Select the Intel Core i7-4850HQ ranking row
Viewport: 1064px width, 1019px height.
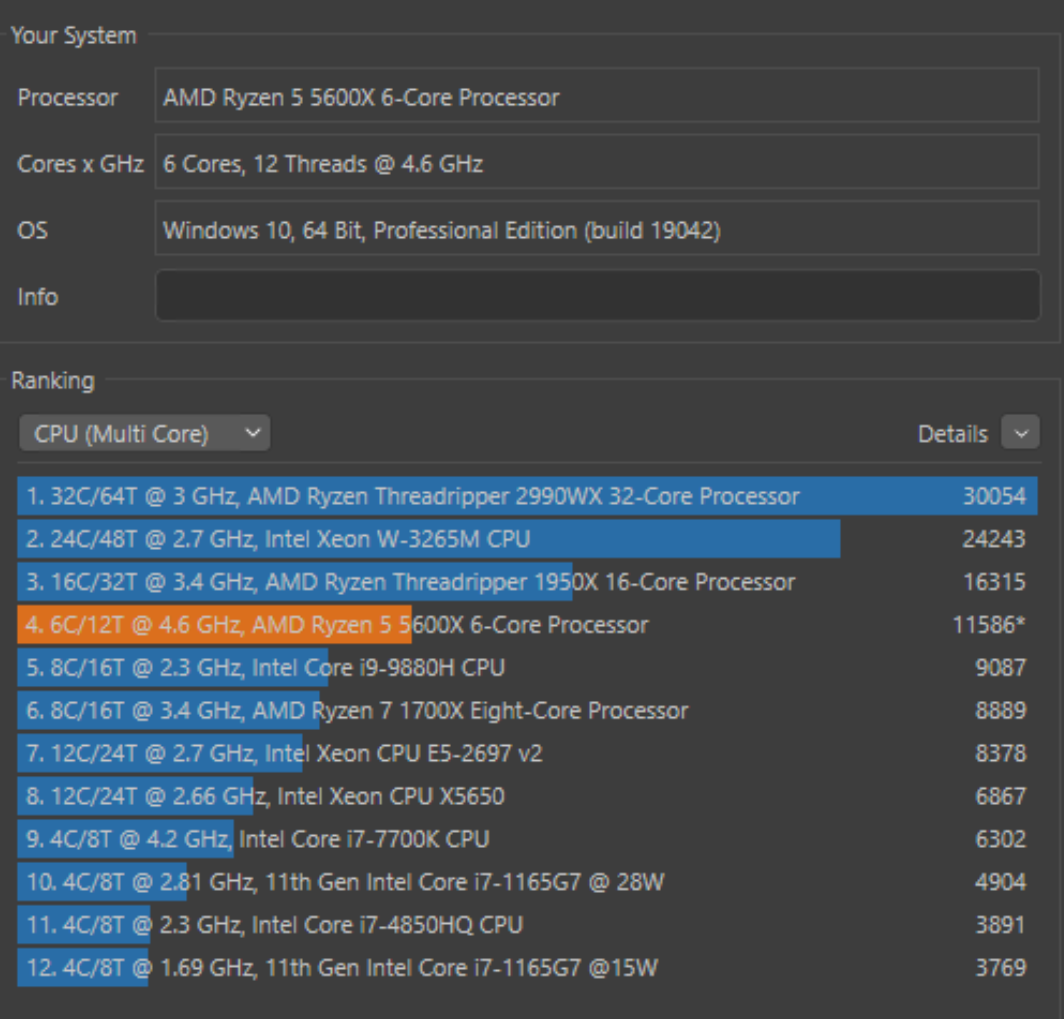pyautogui.click(x=527, y=925)
